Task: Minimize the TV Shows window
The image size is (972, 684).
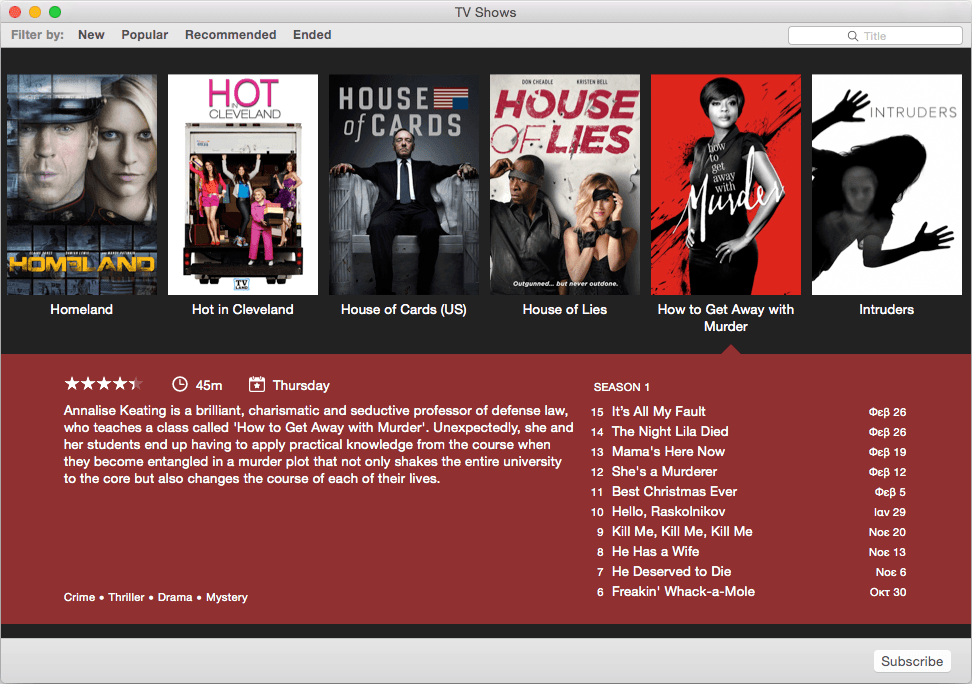Action: pyautogui.click(x=35, y=12)
